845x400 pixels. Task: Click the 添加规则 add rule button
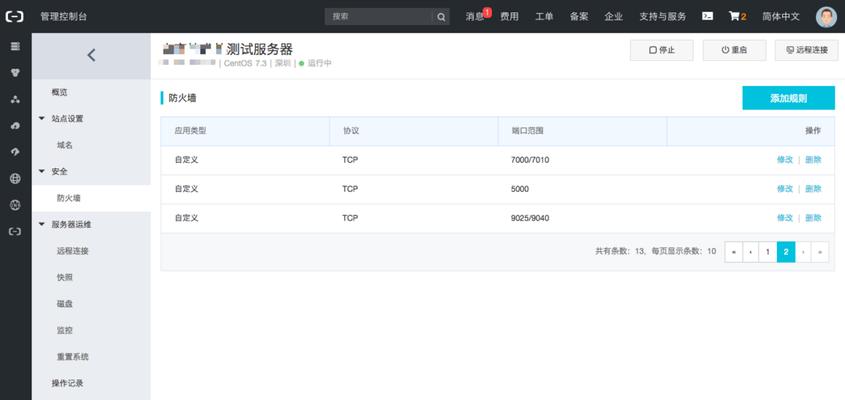(x=788, y=98)
